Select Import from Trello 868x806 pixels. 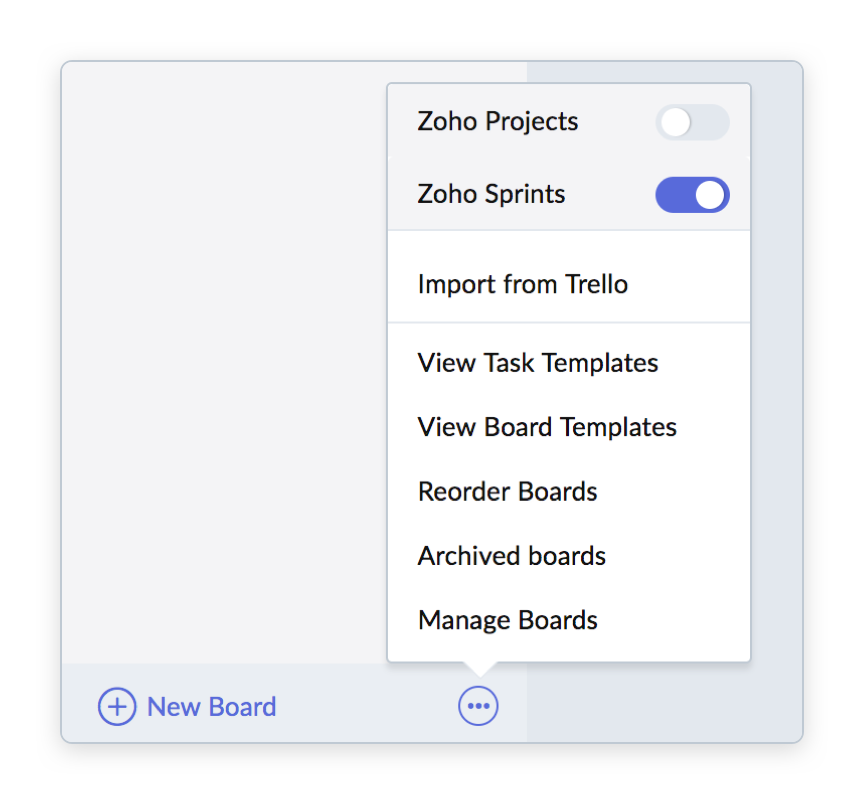522,284
